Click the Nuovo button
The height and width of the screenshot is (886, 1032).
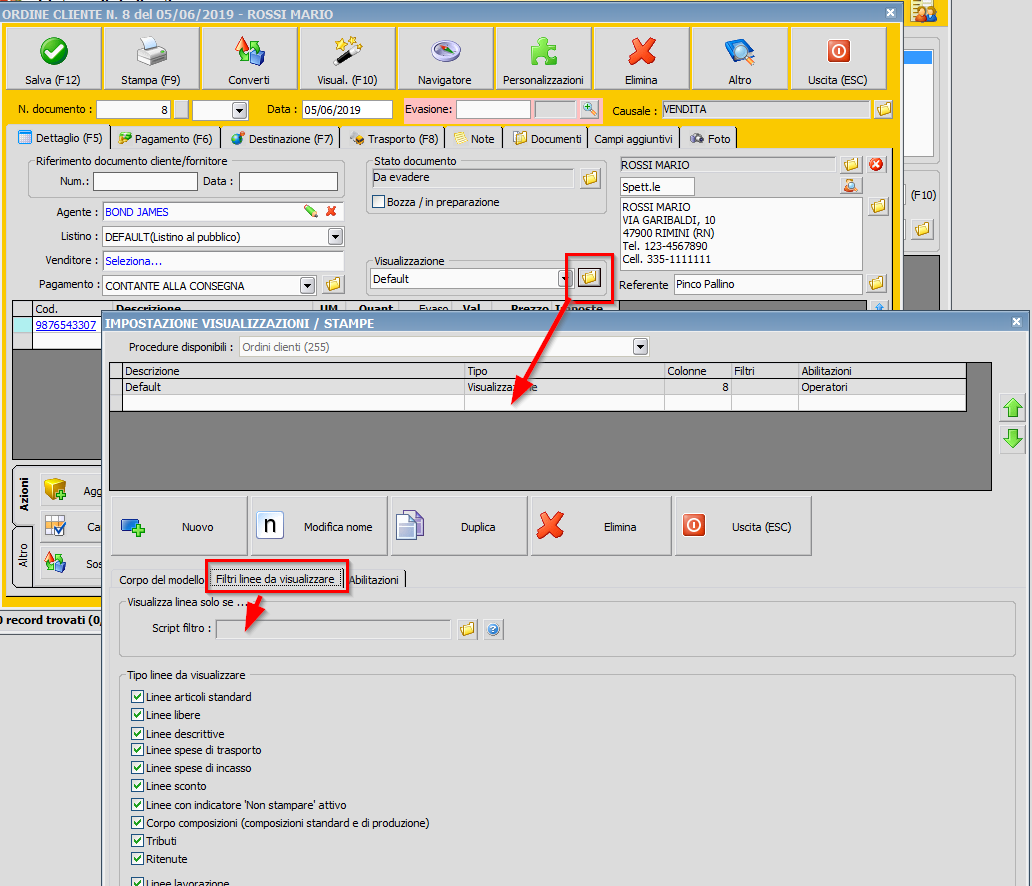click(180, 527)
